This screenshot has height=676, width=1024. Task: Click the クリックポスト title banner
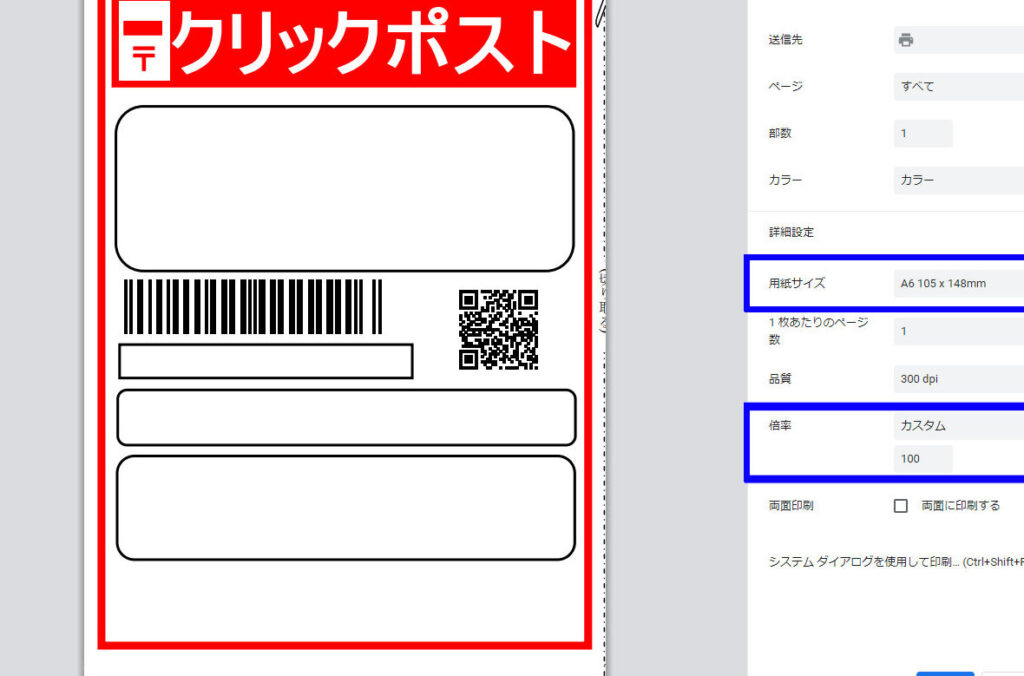[x=344, y=44]
